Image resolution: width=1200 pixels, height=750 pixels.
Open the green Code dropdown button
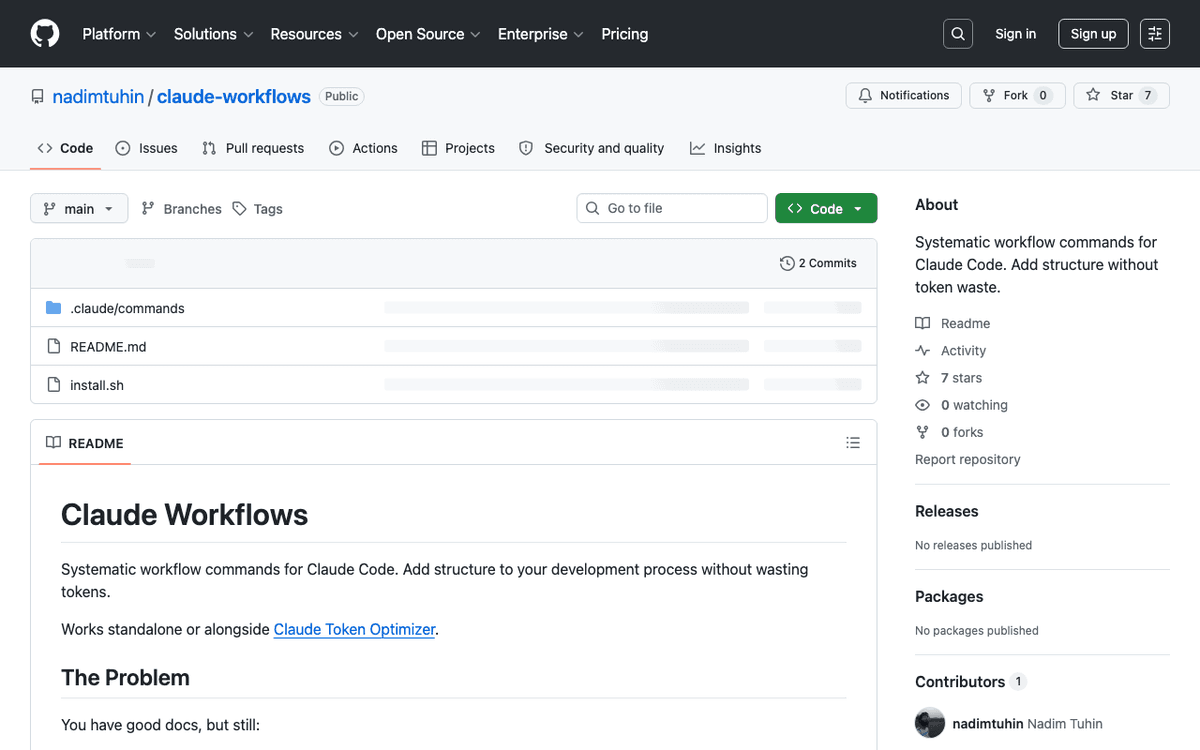tap(826, 208)
